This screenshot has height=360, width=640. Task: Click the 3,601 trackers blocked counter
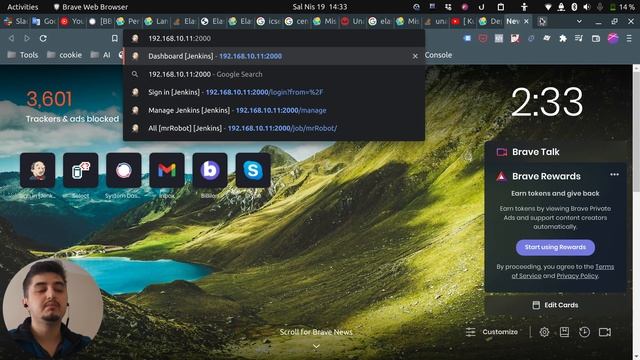click(x=49, y=99)
